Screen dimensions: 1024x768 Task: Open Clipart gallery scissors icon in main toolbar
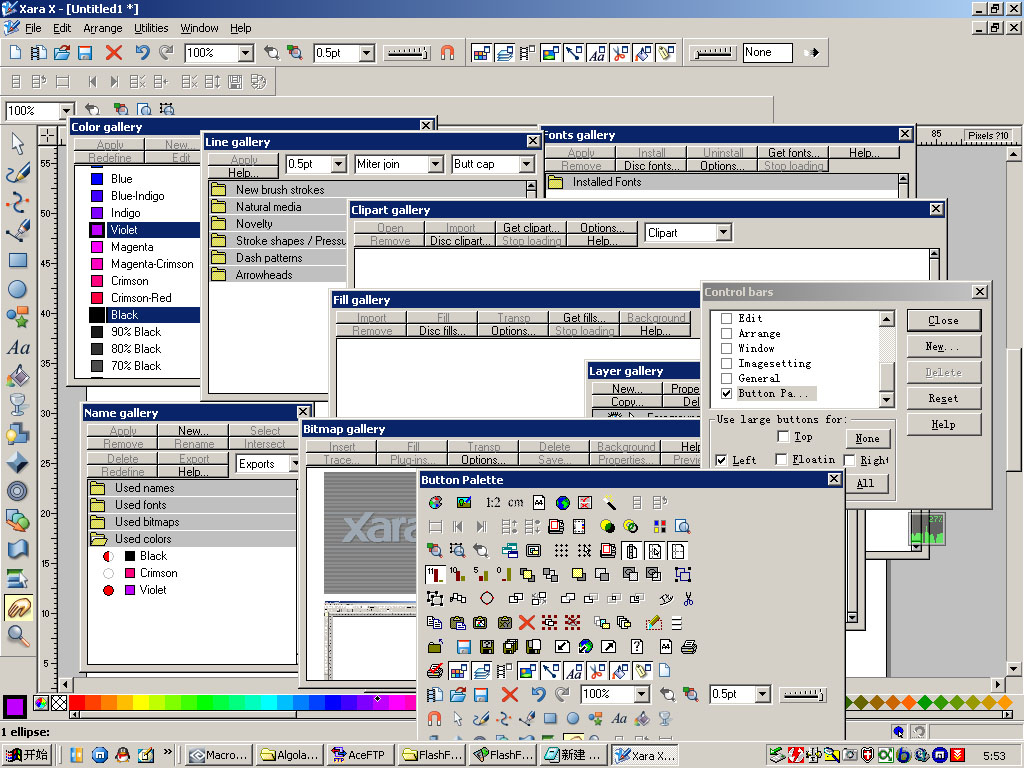point(620,52)
